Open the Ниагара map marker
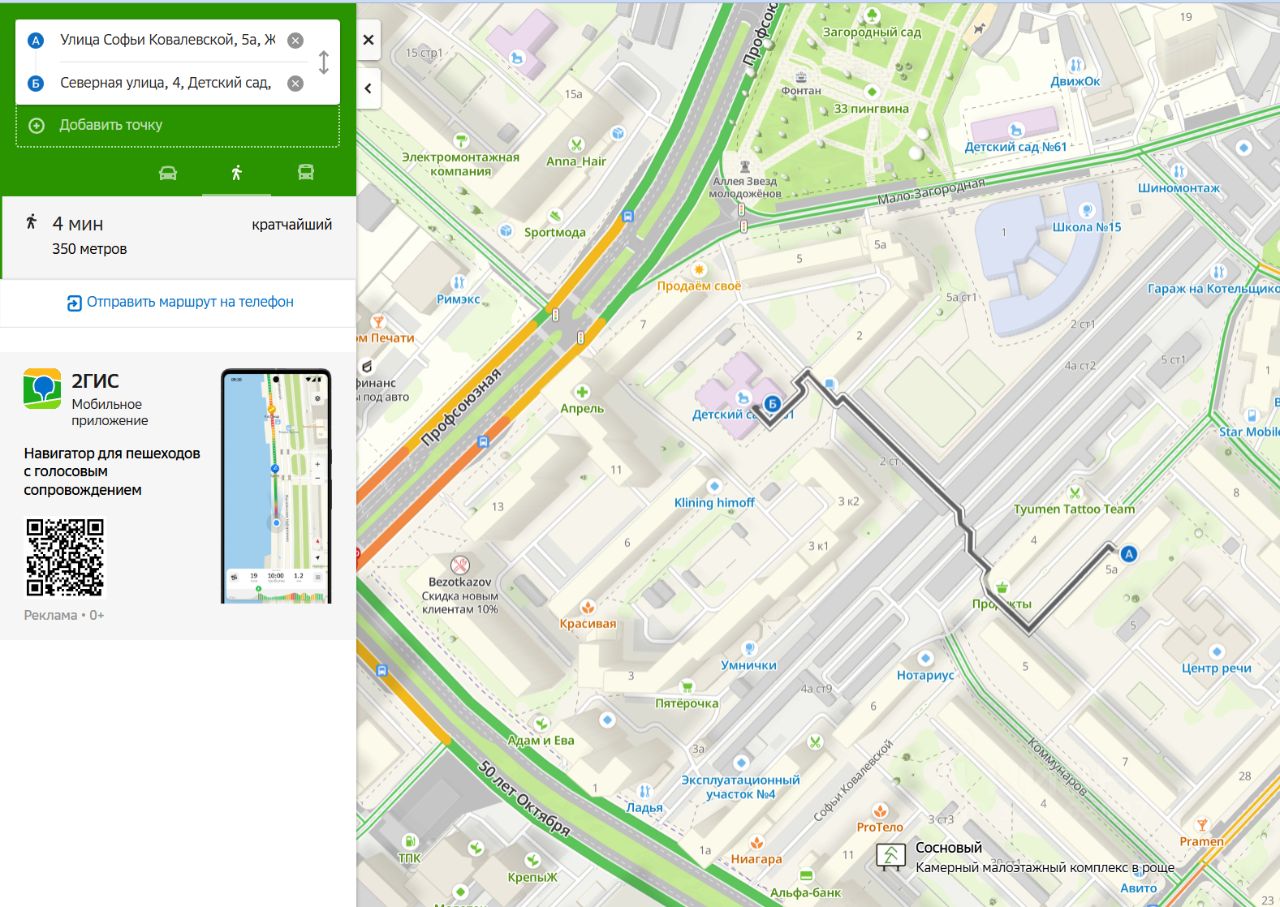The height and width of the screenshot is (907, 1280). 757,842
